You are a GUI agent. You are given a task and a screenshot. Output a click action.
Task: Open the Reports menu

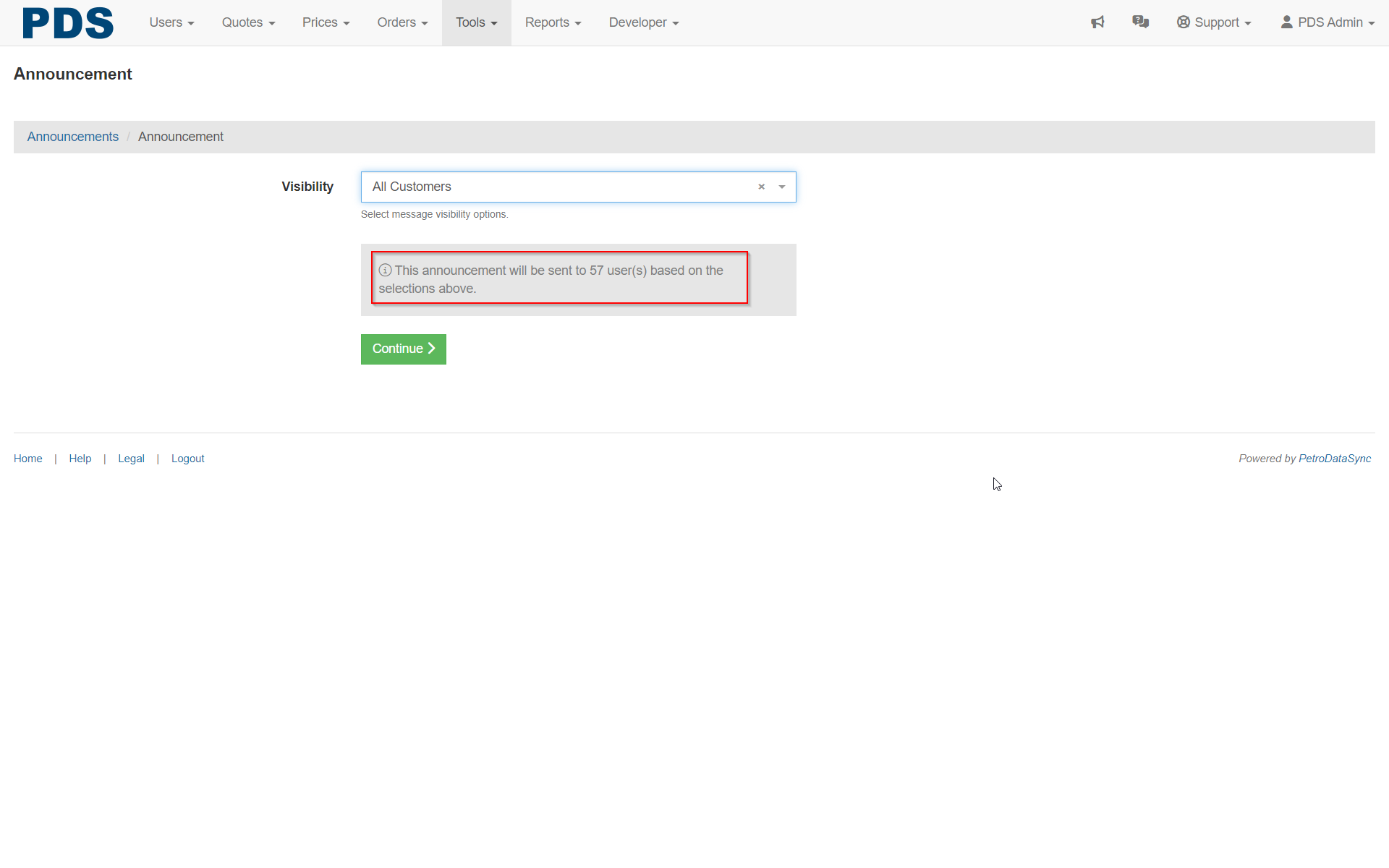click(553, 22)
